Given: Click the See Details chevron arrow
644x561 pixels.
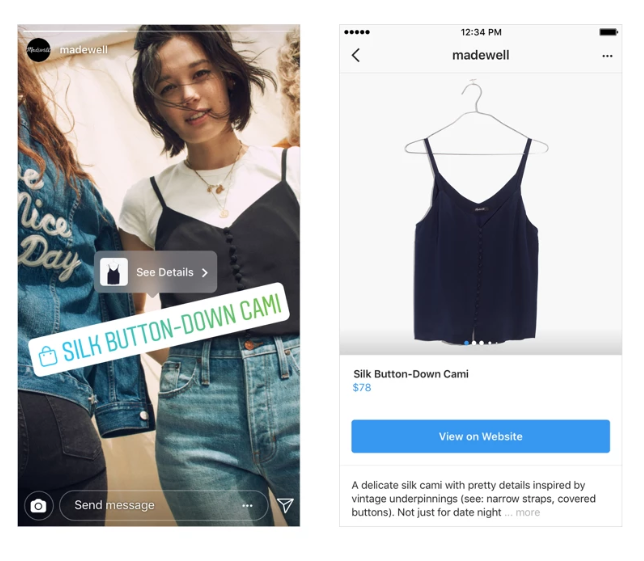Looking at the screenshot, I should (x=205, y=273).
